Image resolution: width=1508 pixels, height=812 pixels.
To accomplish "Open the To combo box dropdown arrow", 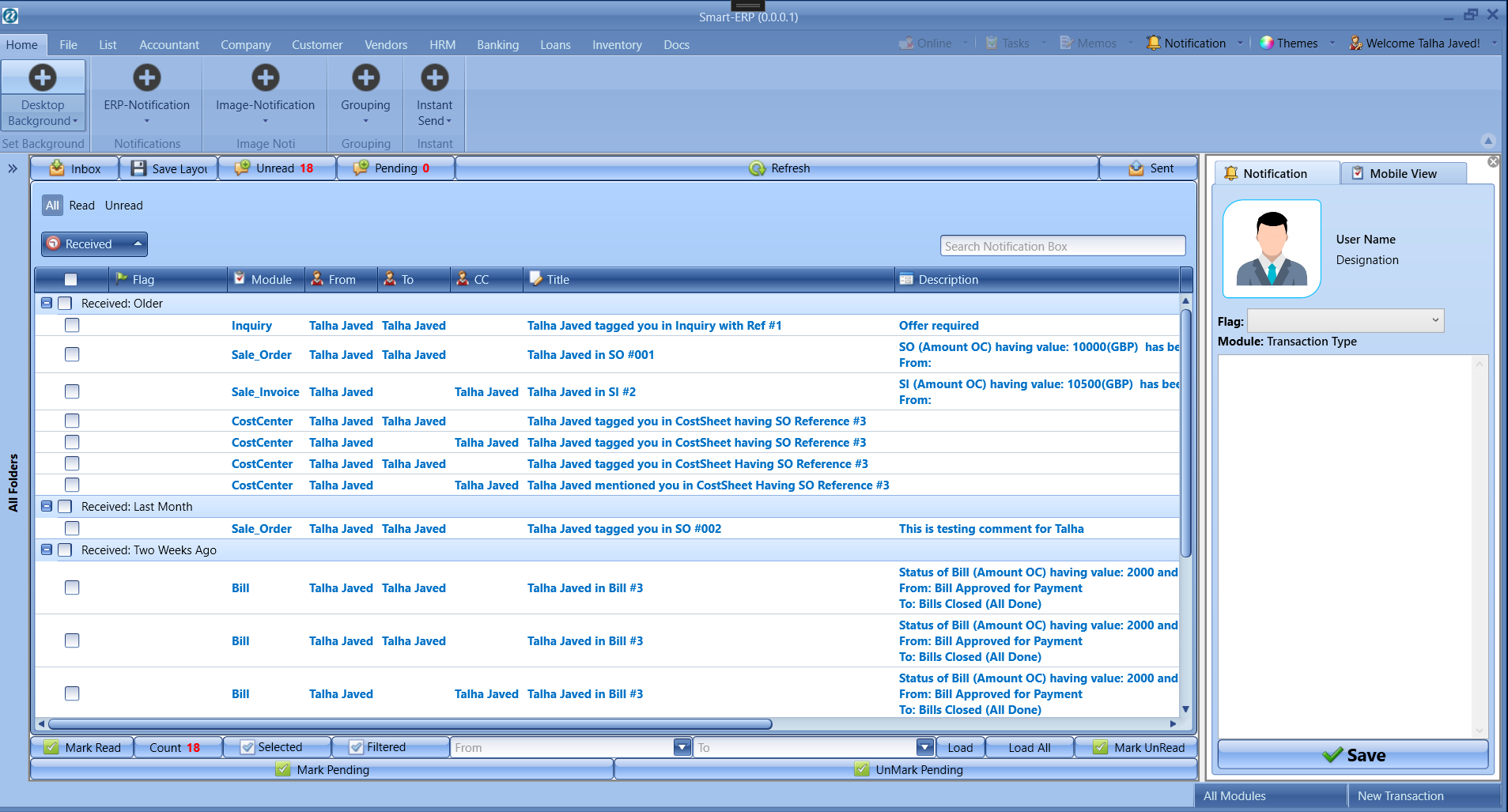I will (925, 747).
